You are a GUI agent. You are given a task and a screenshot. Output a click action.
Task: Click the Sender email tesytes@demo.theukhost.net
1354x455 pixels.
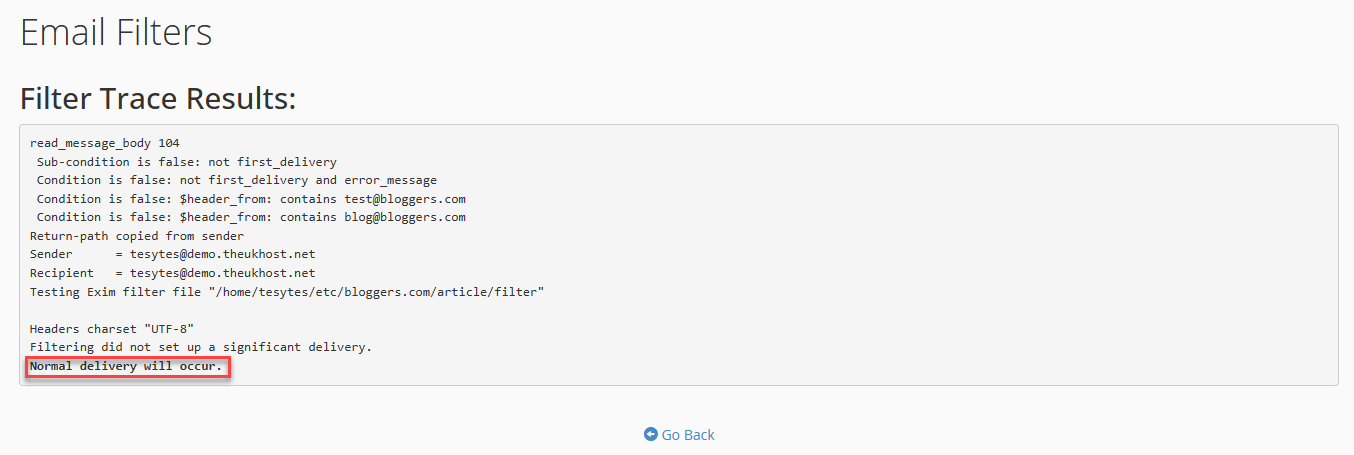coord(223,254)
